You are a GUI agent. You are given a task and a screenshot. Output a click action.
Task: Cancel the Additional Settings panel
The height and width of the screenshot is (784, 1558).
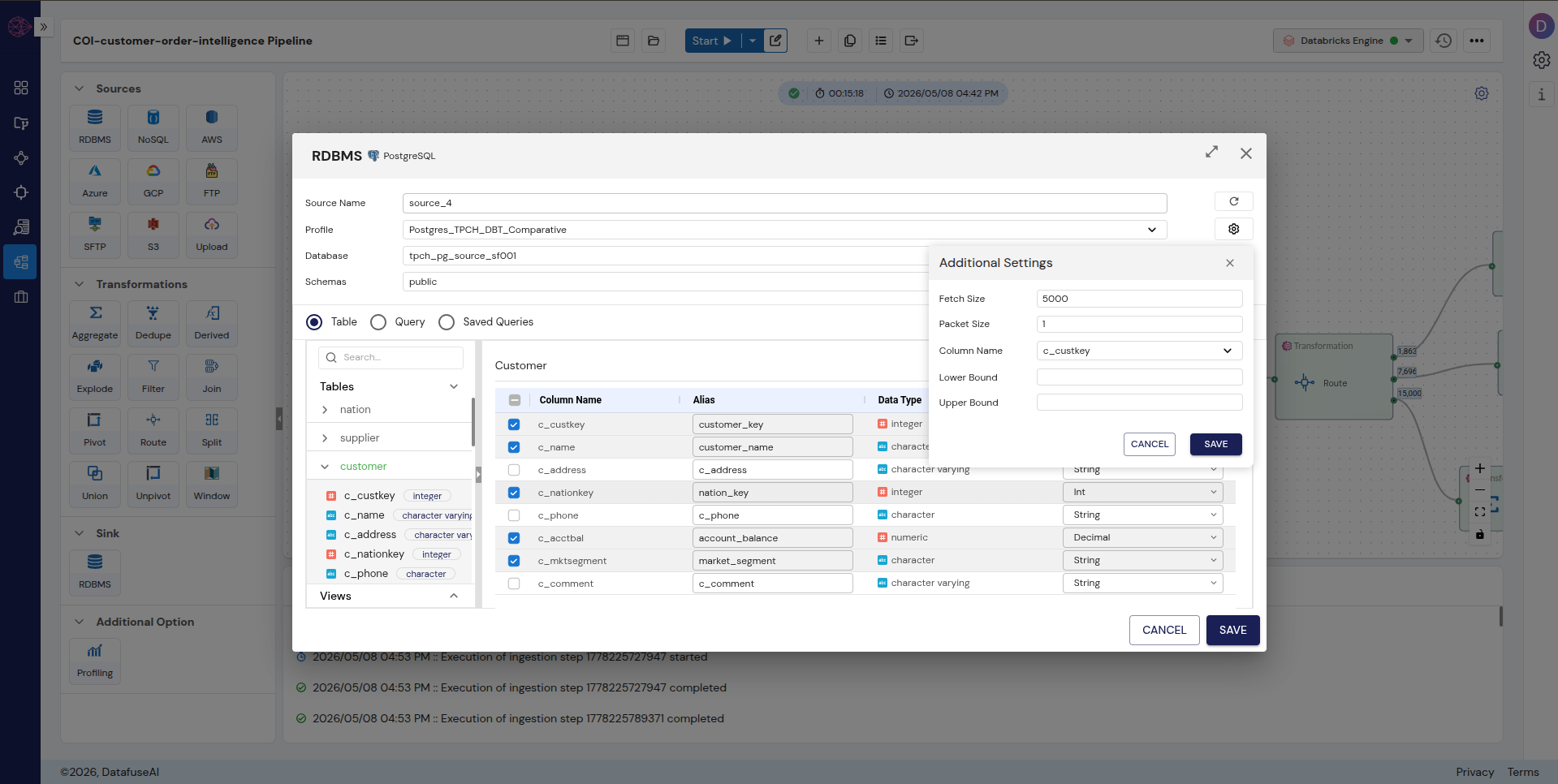click(x=1150, y=444)
